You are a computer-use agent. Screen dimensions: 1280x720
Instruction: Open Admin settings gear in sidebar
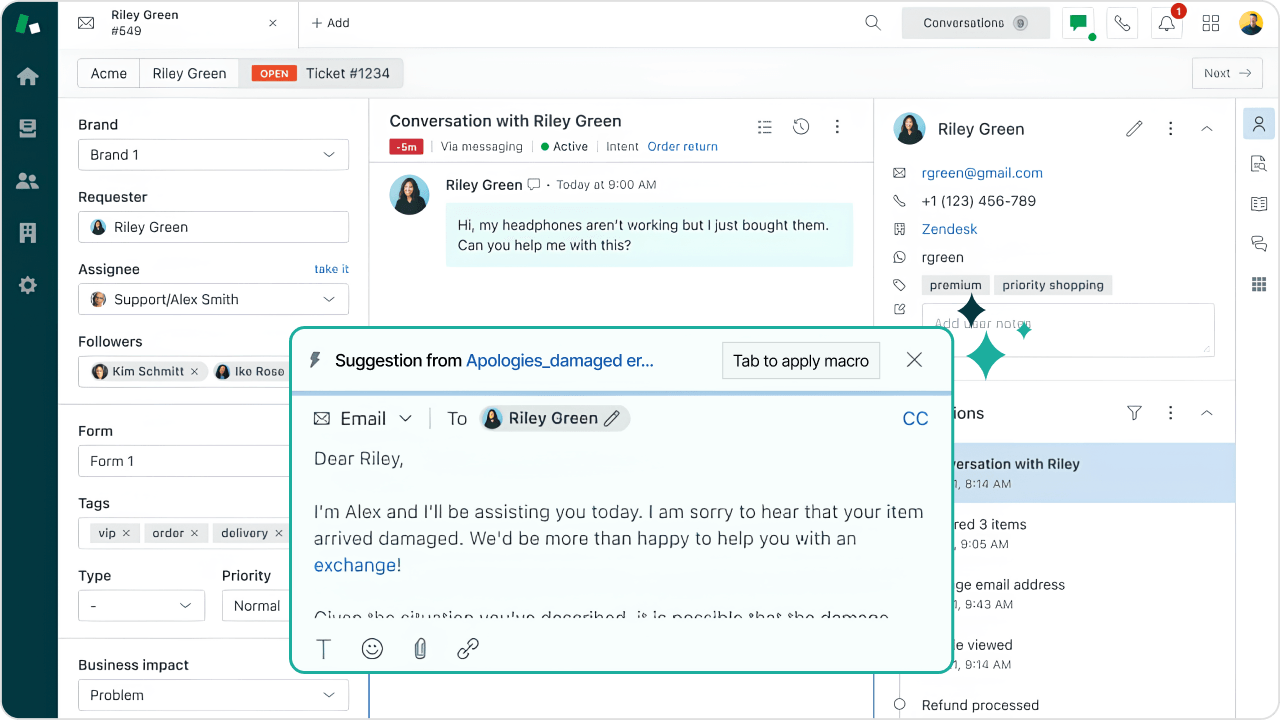28,285
